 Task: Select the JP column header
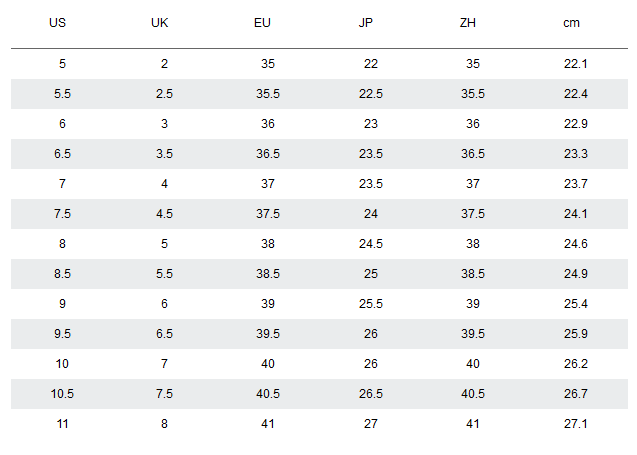366,23
